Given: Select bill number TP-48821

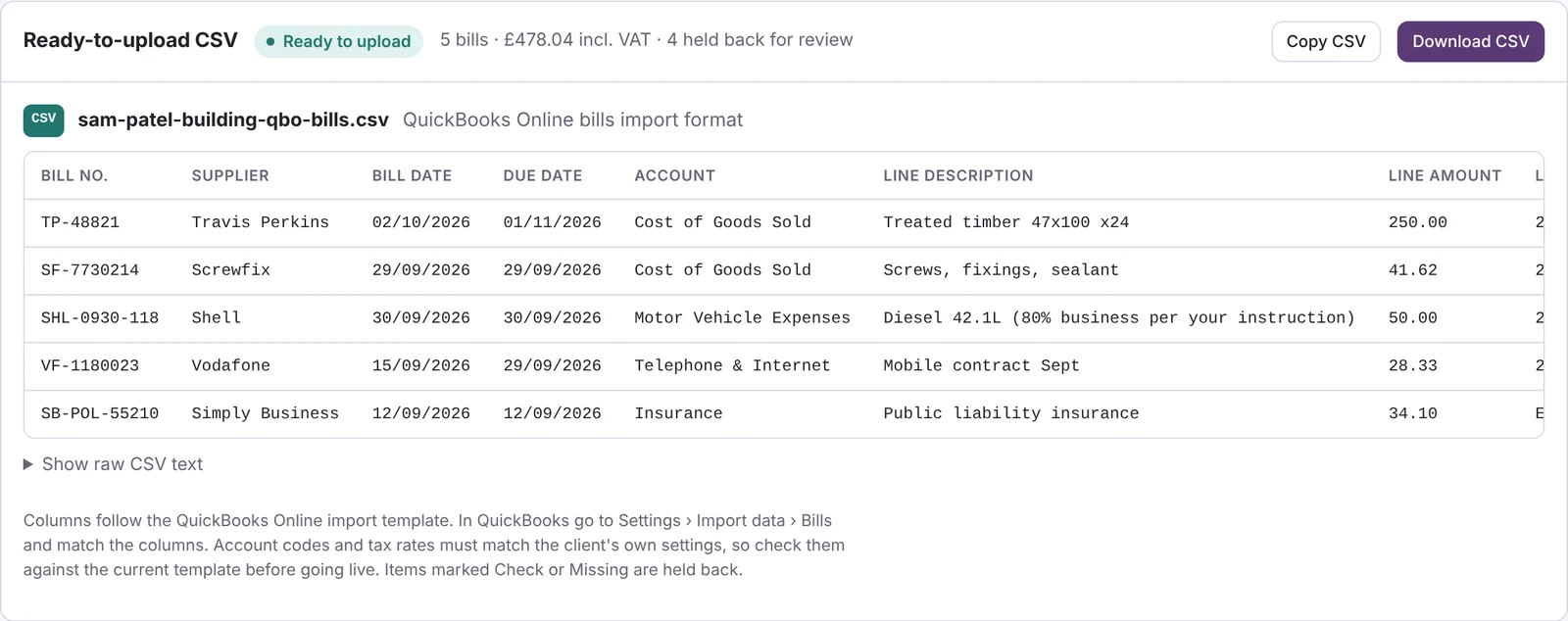Looking at the screenshot, I should click(80, 222).
